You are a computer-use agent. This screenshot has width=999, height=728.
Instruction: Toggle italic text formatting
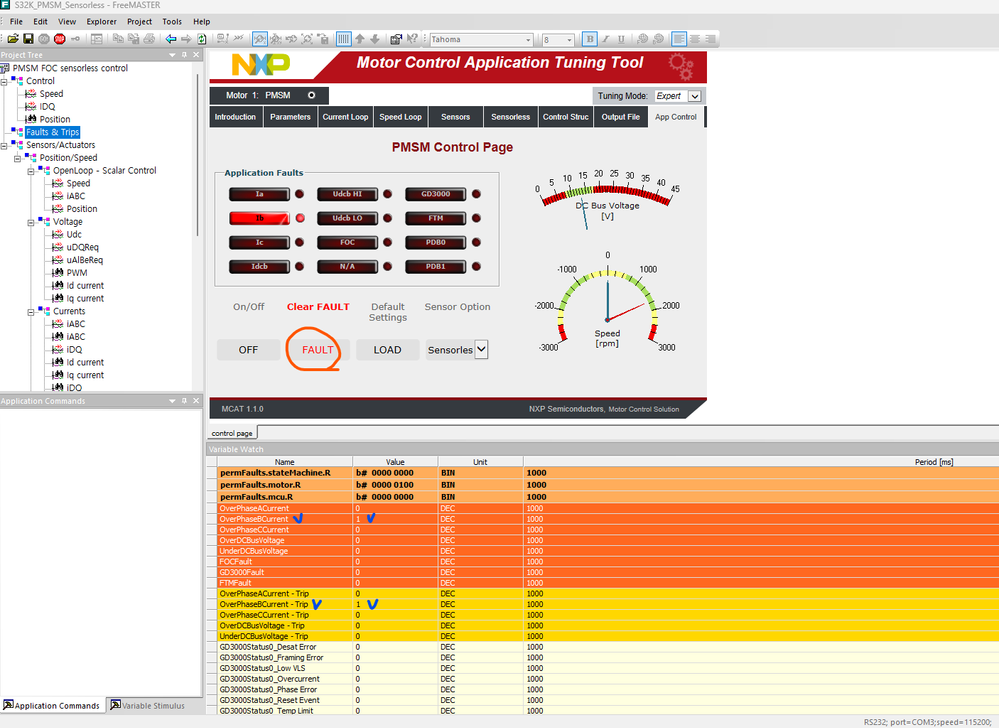point(606,39)
